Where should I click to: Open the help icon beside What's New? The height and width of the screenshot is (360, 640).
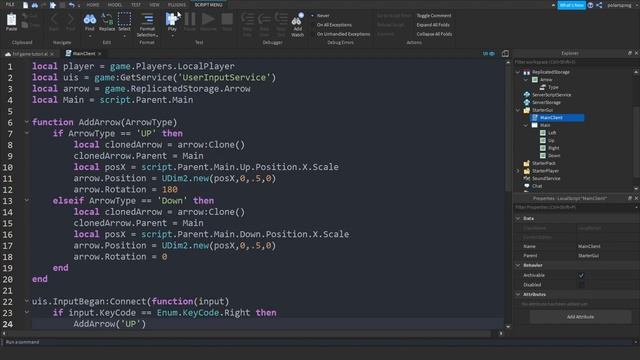[590, 5]
